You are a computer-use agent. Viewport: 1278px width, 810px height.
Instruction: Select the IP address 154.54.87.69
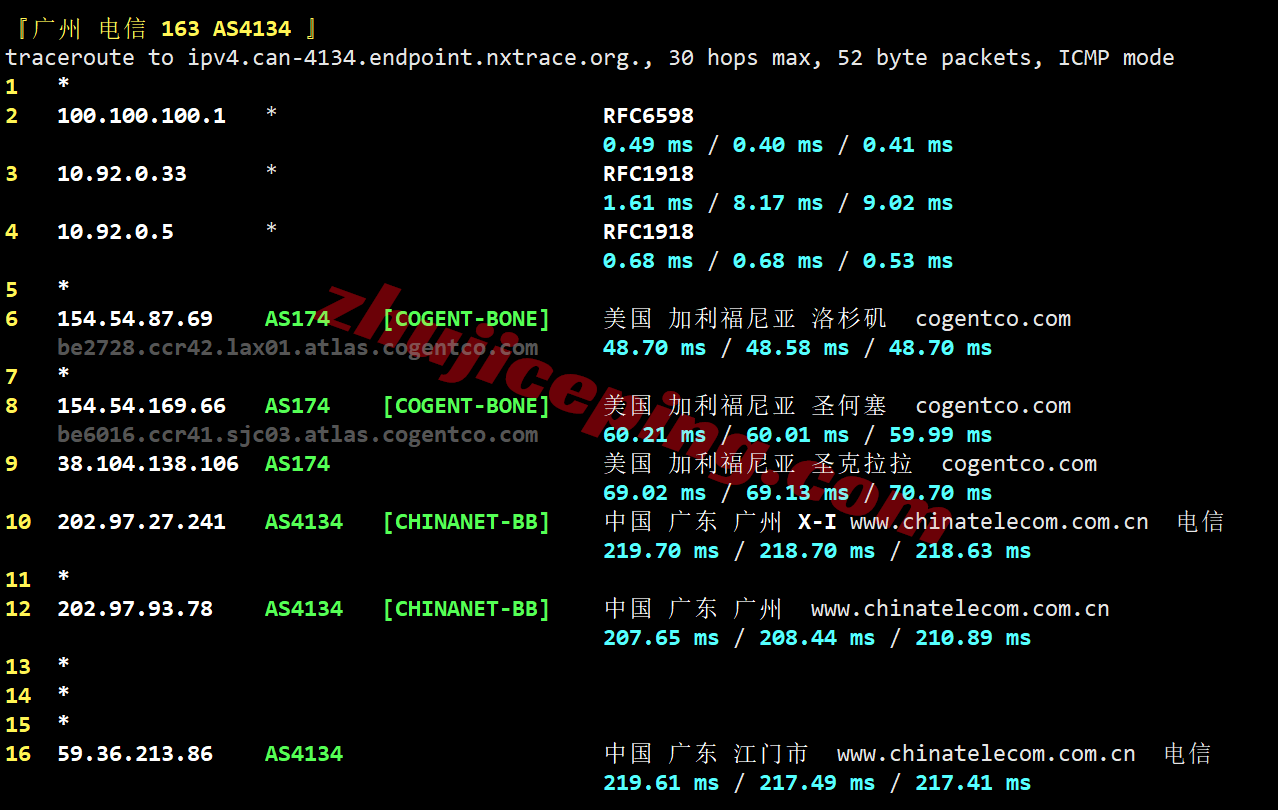[135, 319]
